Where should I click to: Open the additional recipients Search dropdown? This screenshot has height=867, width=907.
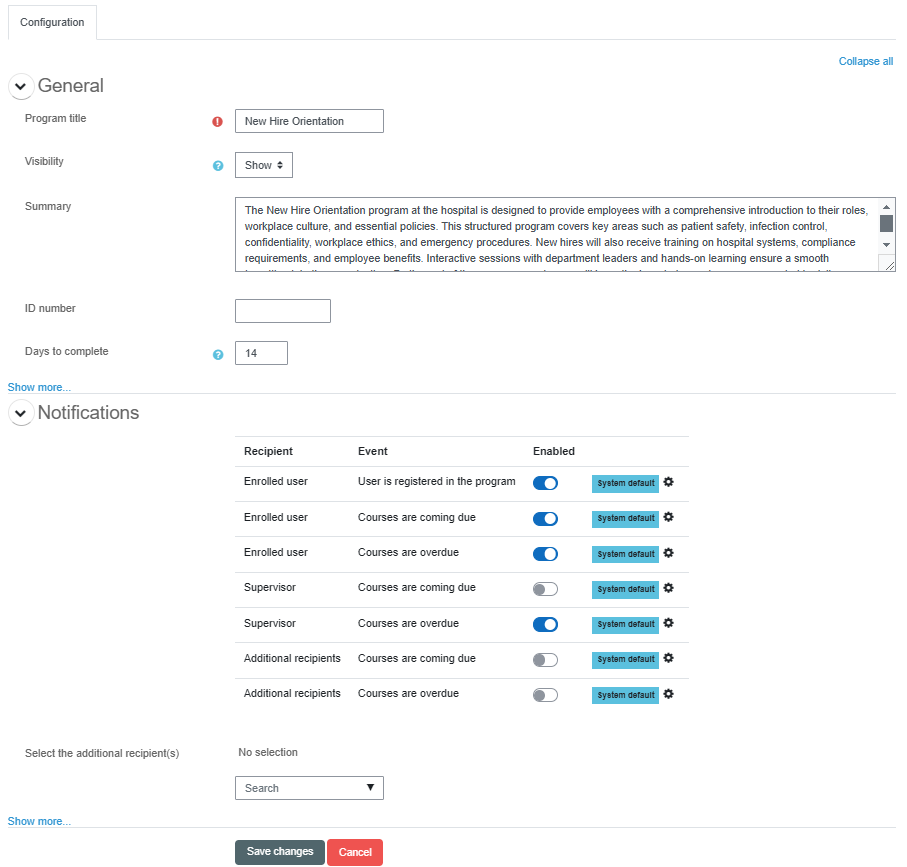tap(309, 788)
